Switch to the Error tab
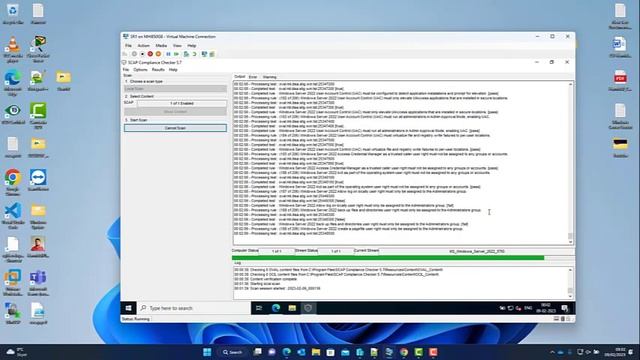Image resolution: width=640 pixels, height=360 pixels. coord(253,77)
